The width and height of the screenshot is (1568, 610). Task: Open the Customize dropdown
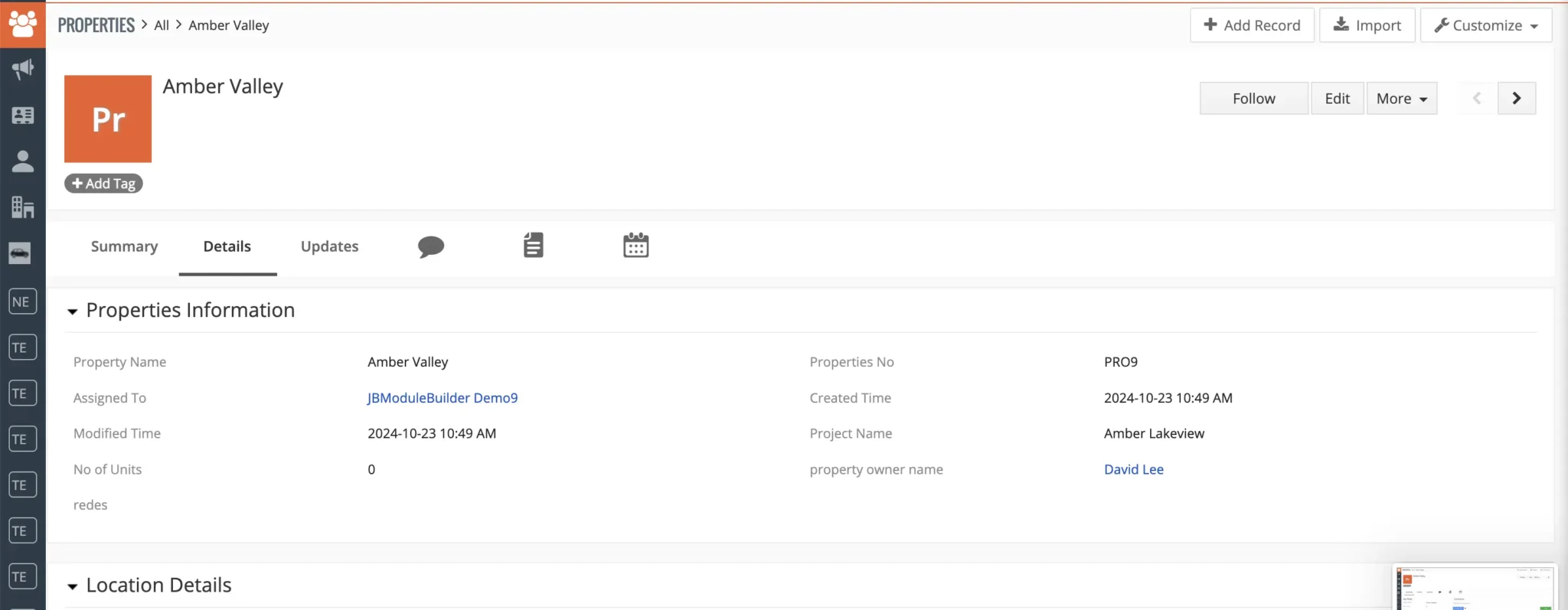(x=1485, y=25)
